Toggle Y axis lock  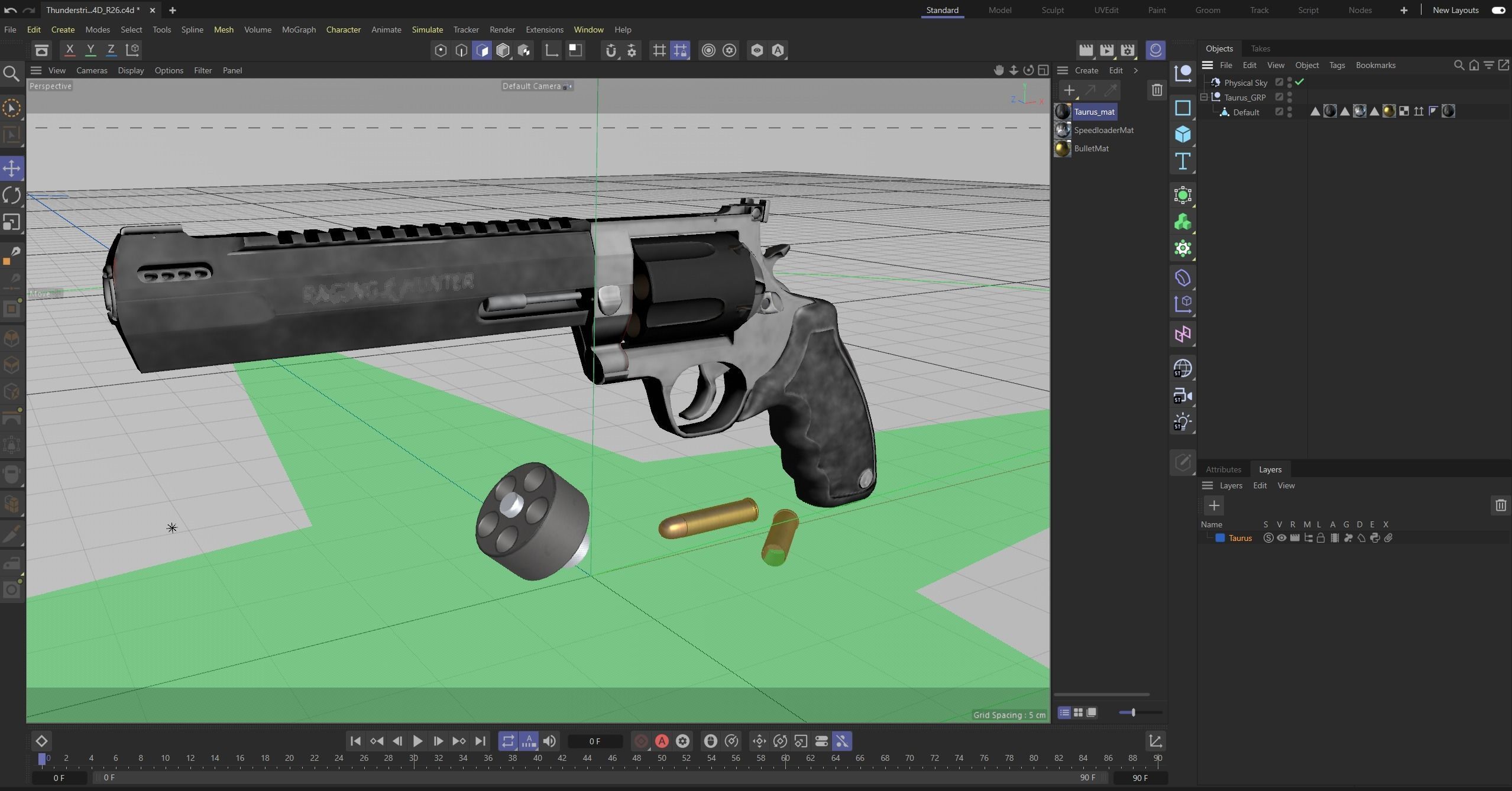(x=90, y=50)
